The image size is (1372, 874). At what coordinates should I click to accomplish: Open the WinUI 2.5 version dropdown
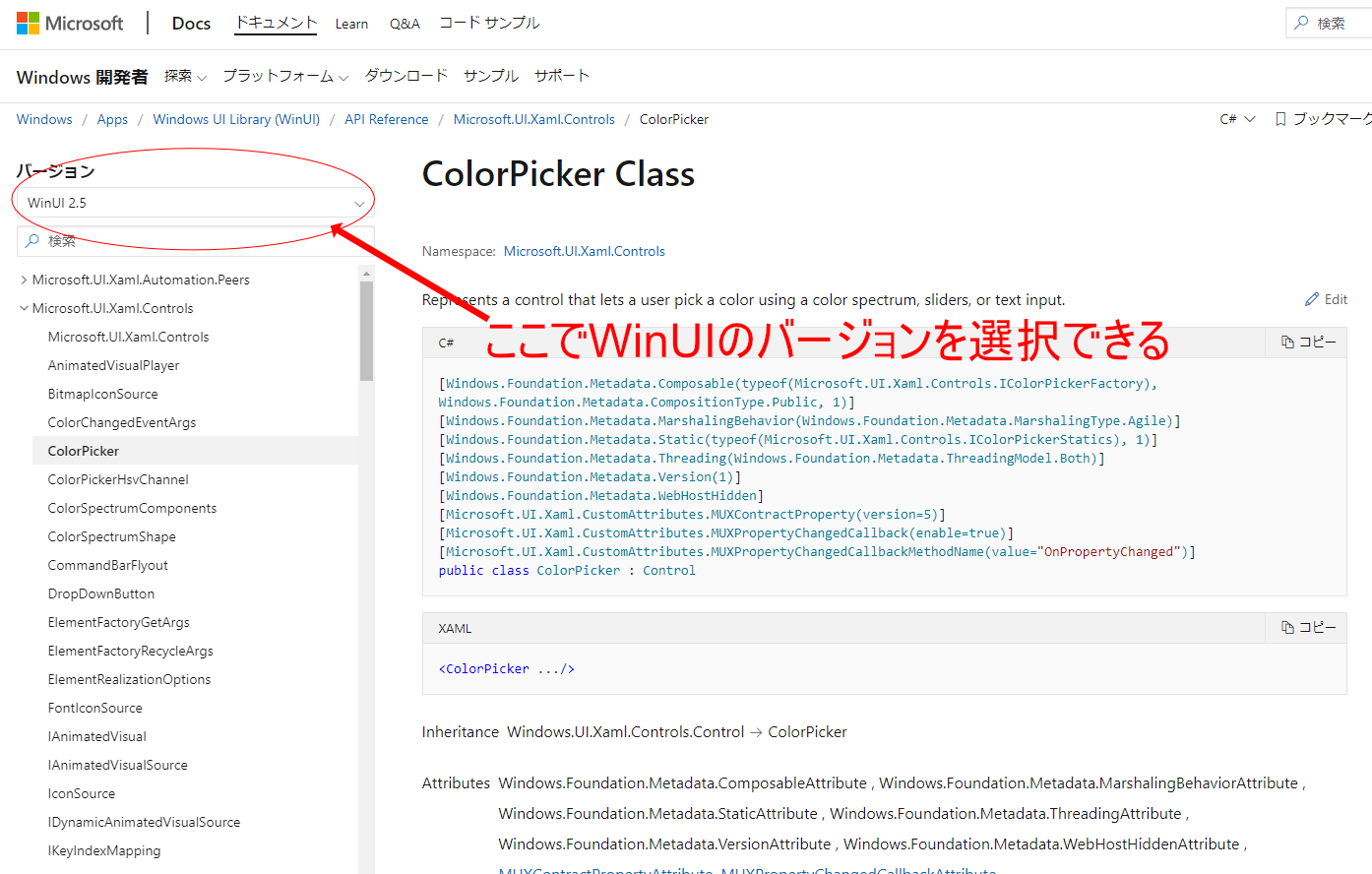[196, 203]
